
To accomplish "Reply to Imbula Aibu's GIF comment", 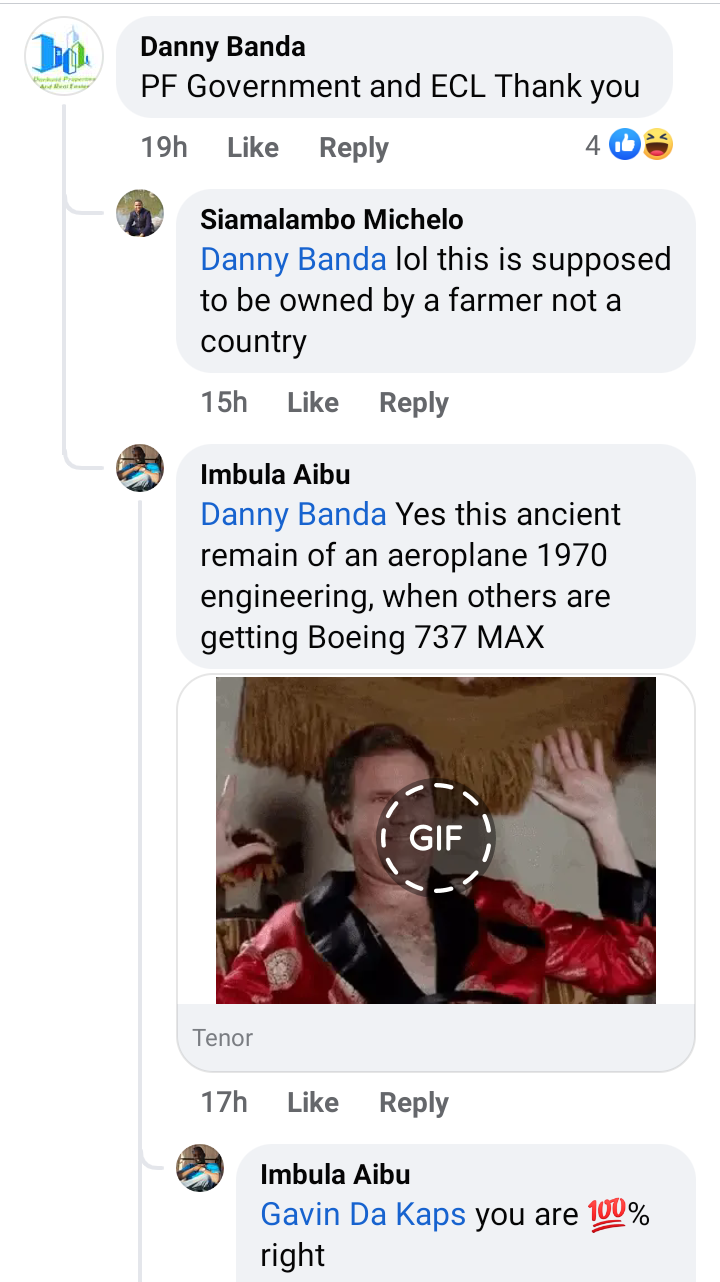I will coord(413,1103).
